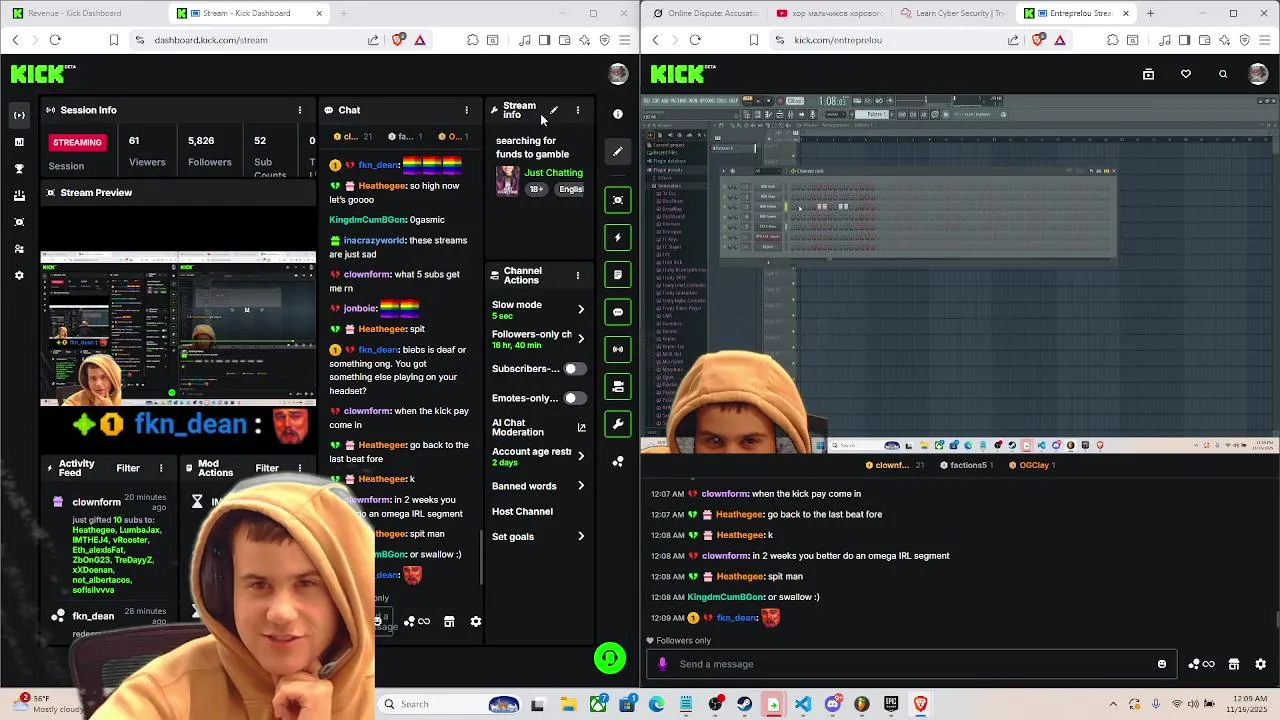Toggle Subscribers-only chat switch
This screenshot has width=1280, height=720.
(x=574, y=369)
